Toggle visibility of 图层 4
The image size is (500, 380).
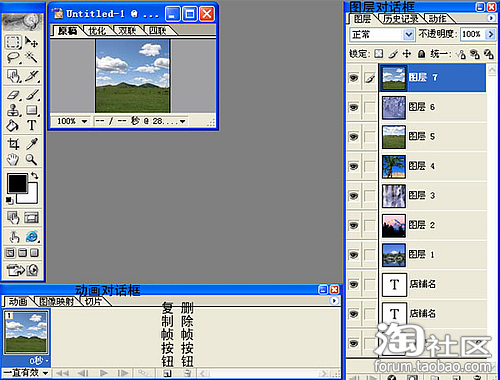(354, 166)
